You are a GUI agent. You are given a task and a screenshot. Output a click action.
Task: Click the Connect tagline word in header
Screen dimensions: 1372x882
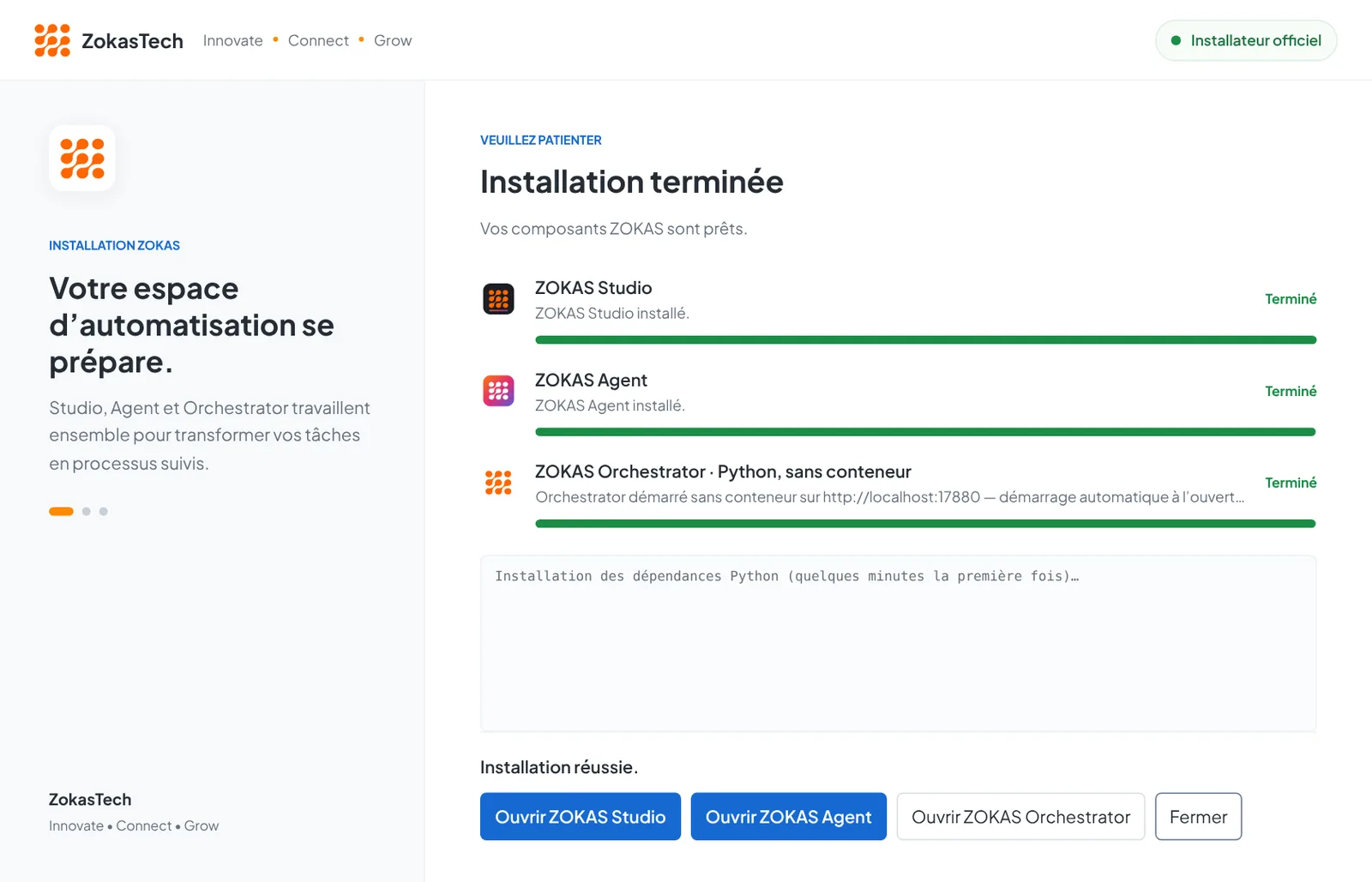point(318,40)
